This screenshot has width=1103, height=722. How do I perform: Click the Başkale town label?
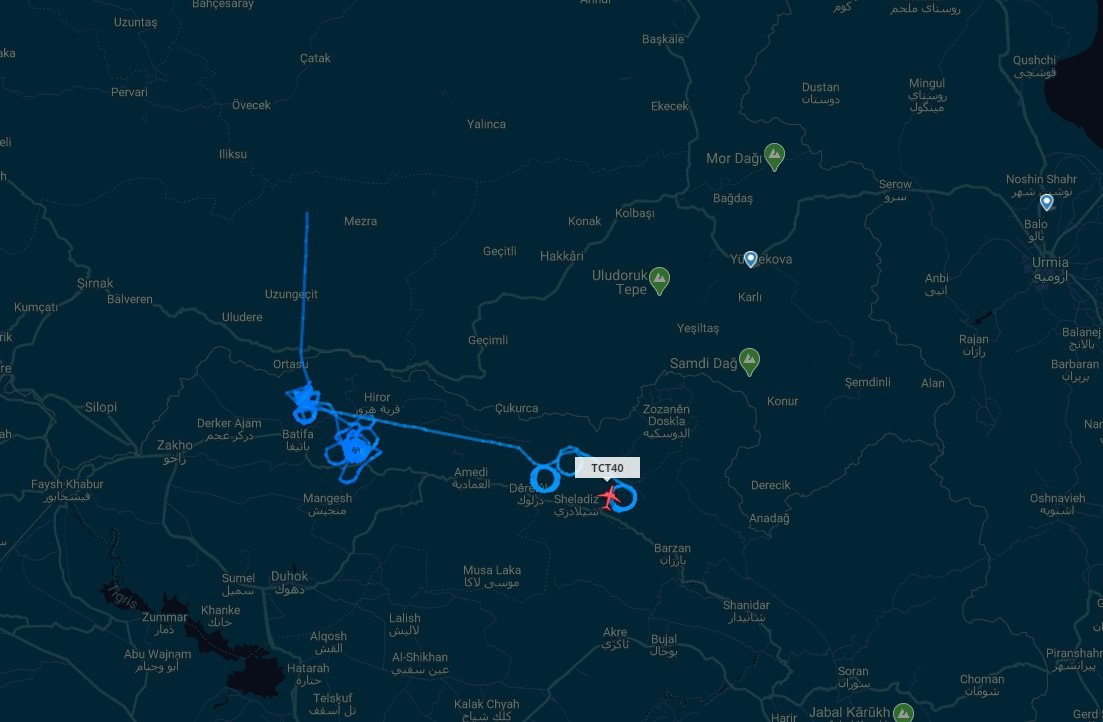click(x=663, y=39)
